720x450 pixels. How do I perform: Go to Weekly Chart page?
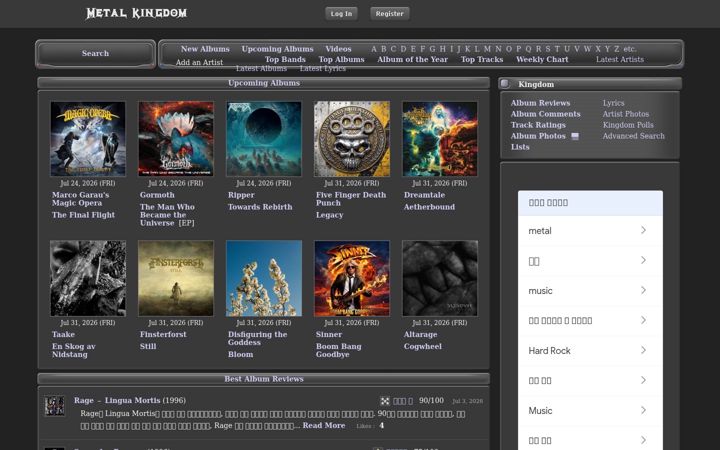pos(542,60)
